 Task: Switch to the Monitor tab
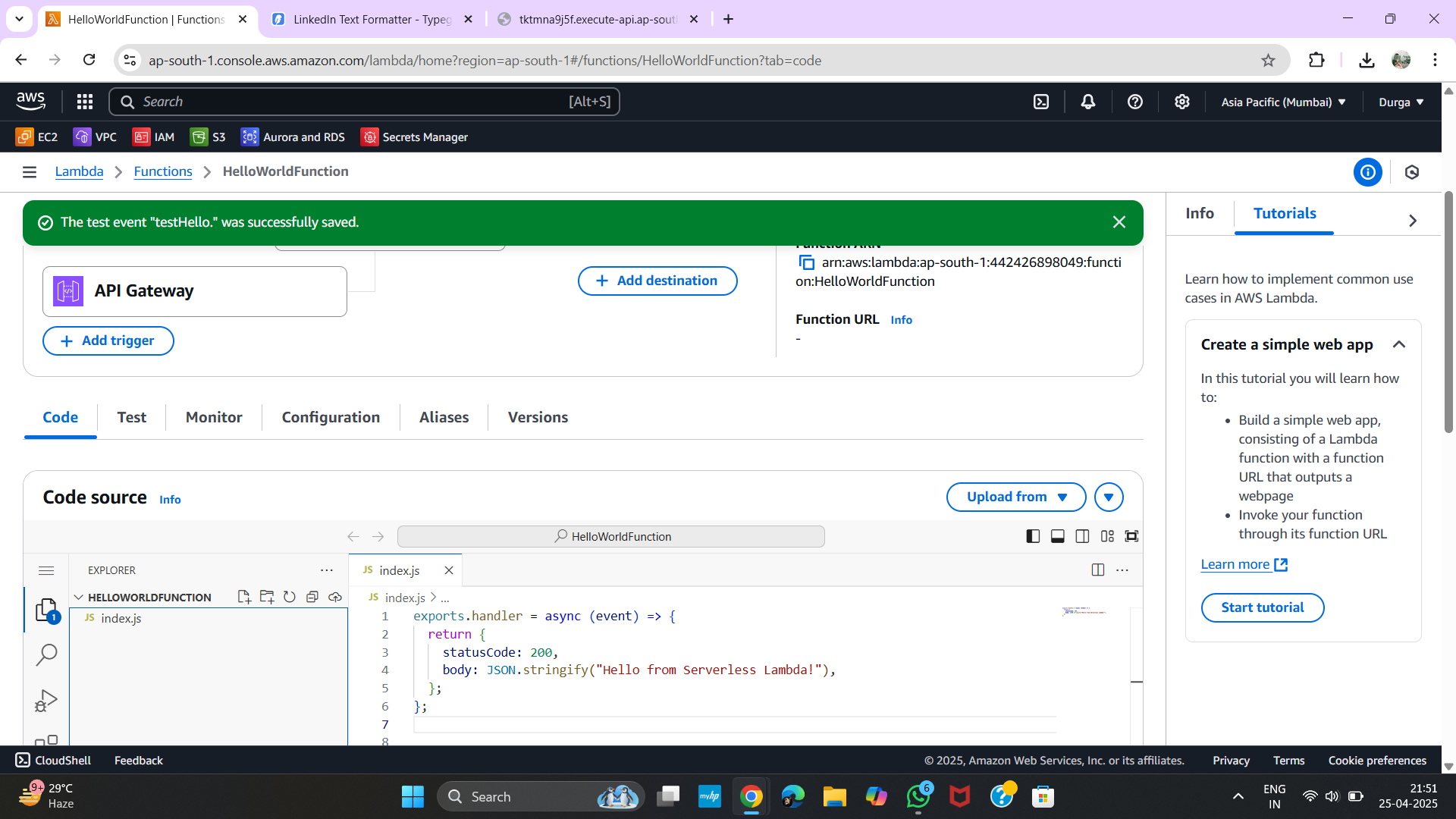tap(214, 418)
